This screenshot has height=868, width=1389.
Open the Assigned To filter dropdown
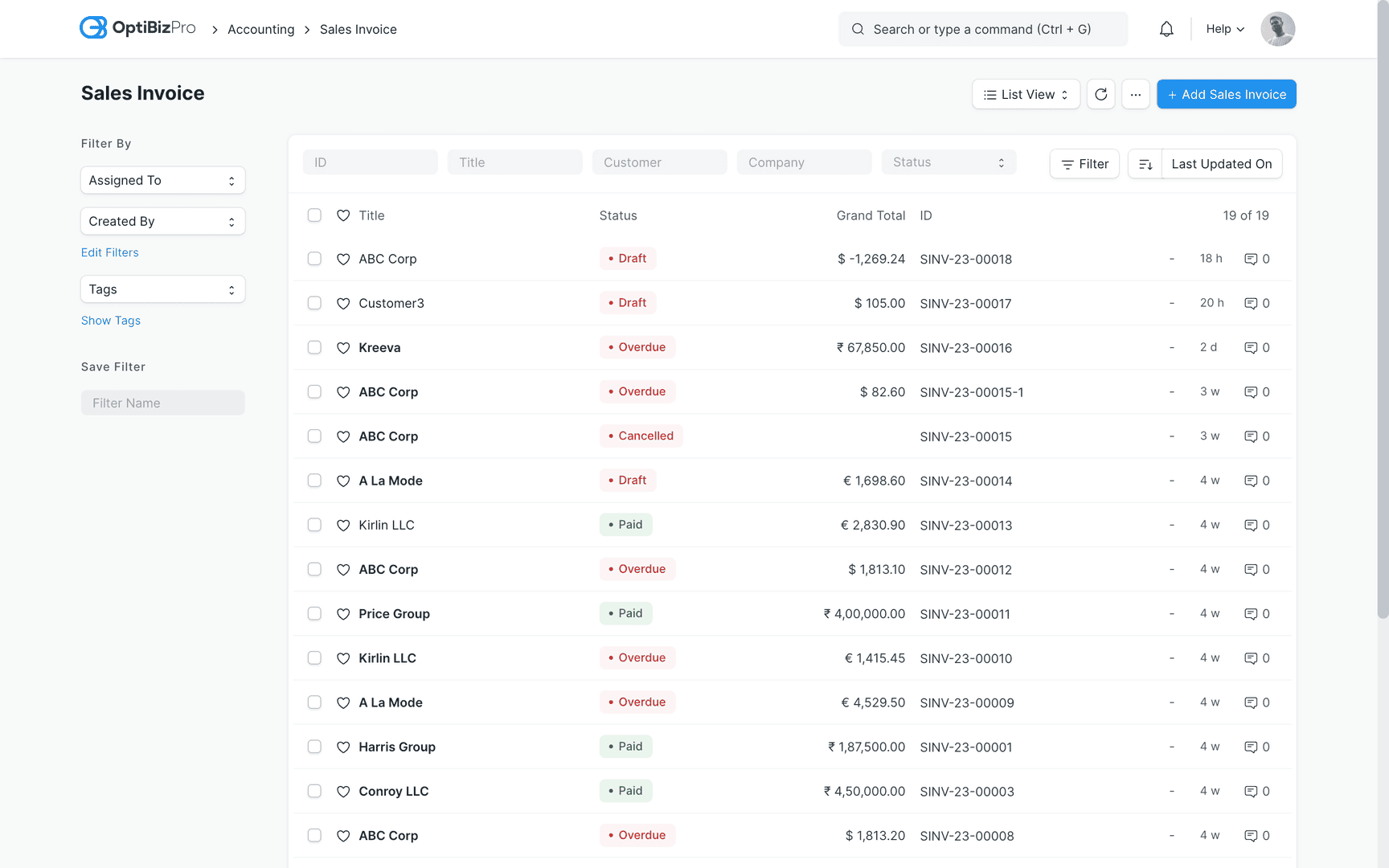(x=162, y=180)
